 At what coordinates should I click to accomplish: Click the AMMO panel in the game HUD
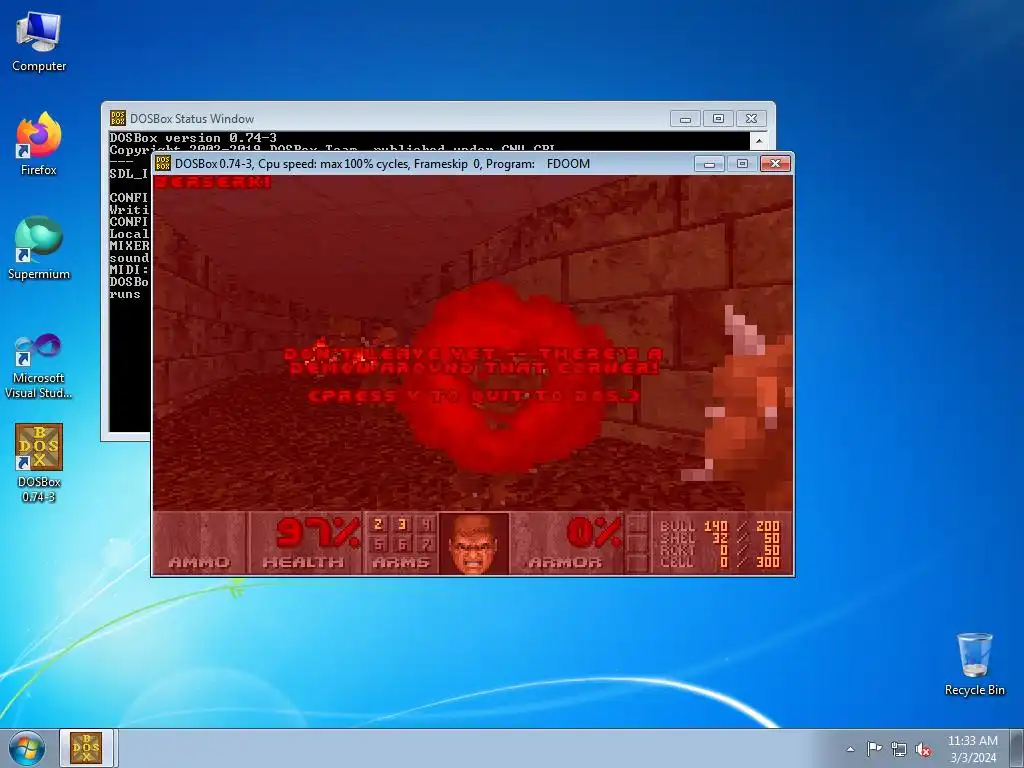click(199, 543)
